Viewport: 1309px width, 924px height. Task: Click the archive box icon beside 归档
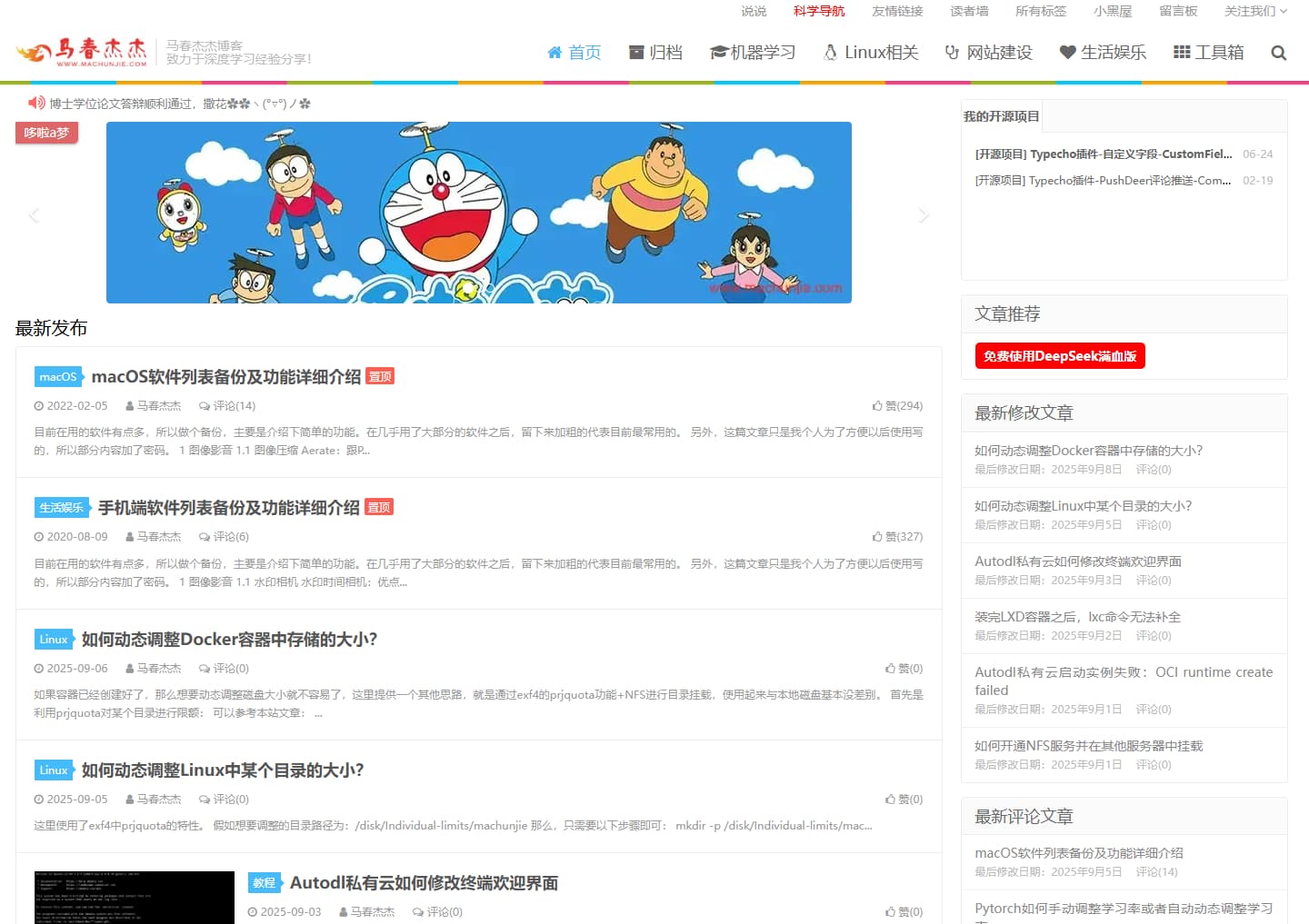(635, 52)
